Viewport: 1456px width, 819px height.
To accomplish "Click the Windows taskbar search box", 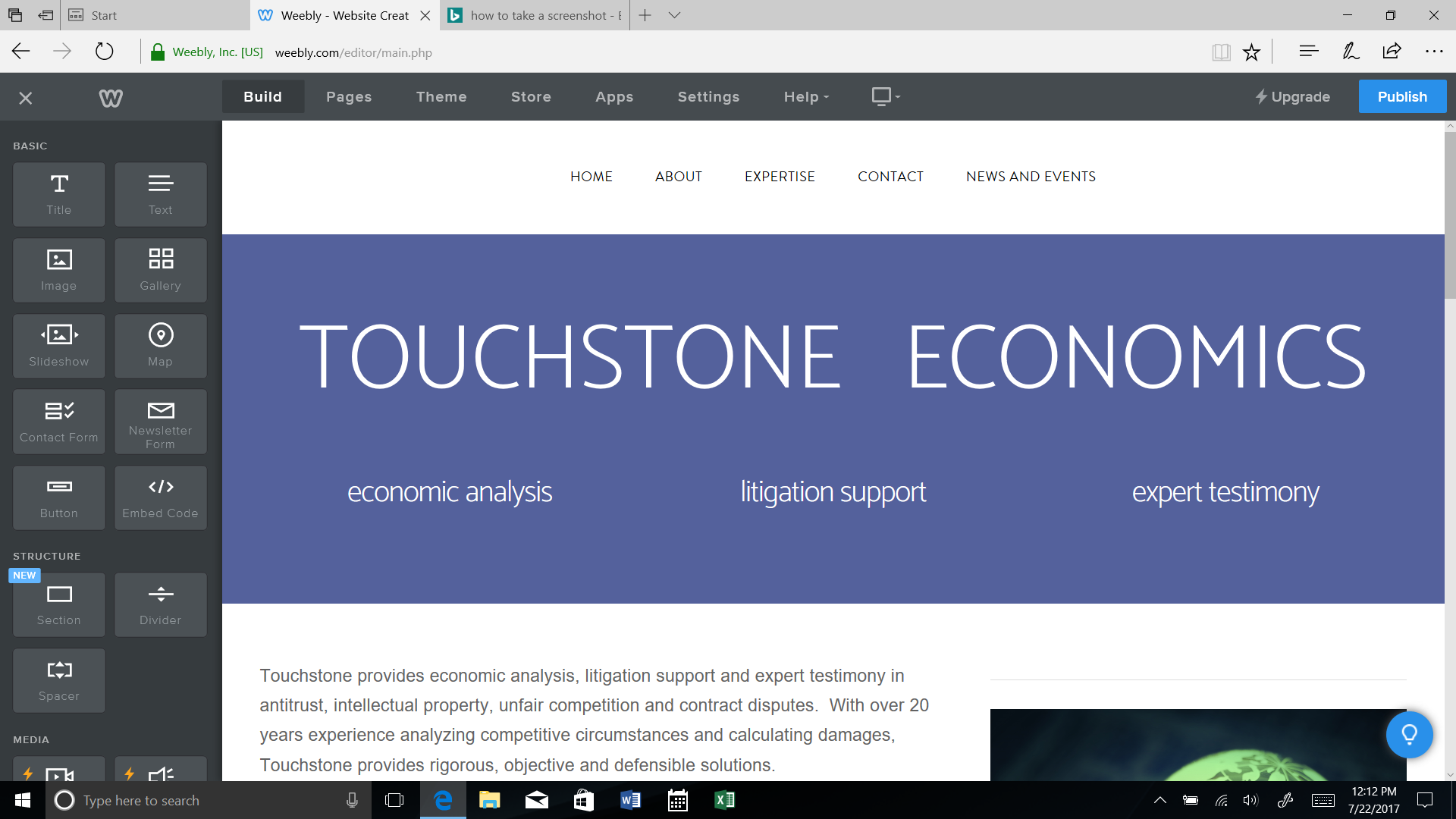I will click(197, 800).
